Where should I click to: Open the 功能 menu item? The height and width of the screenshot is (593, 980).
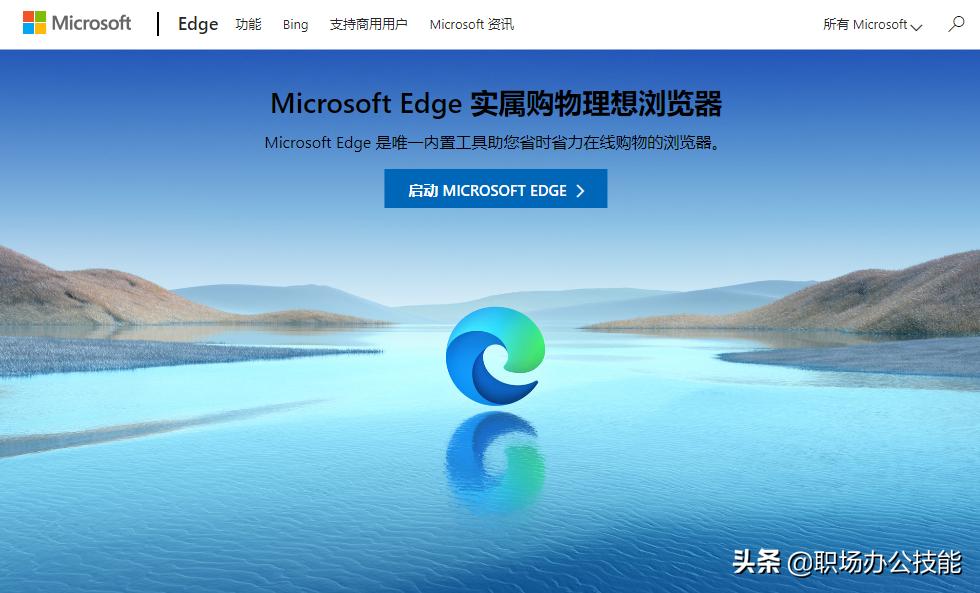point(248,24)
